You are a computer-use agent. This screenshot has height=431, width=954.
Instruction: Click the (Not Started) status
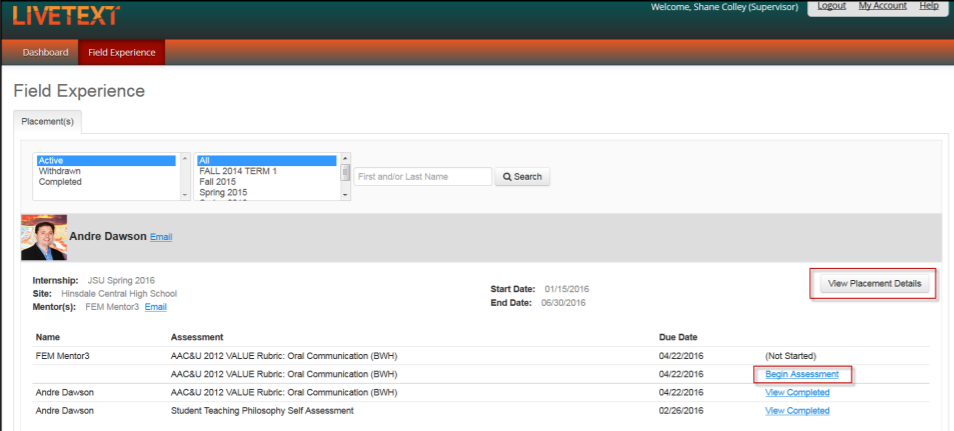click(790, 356)
